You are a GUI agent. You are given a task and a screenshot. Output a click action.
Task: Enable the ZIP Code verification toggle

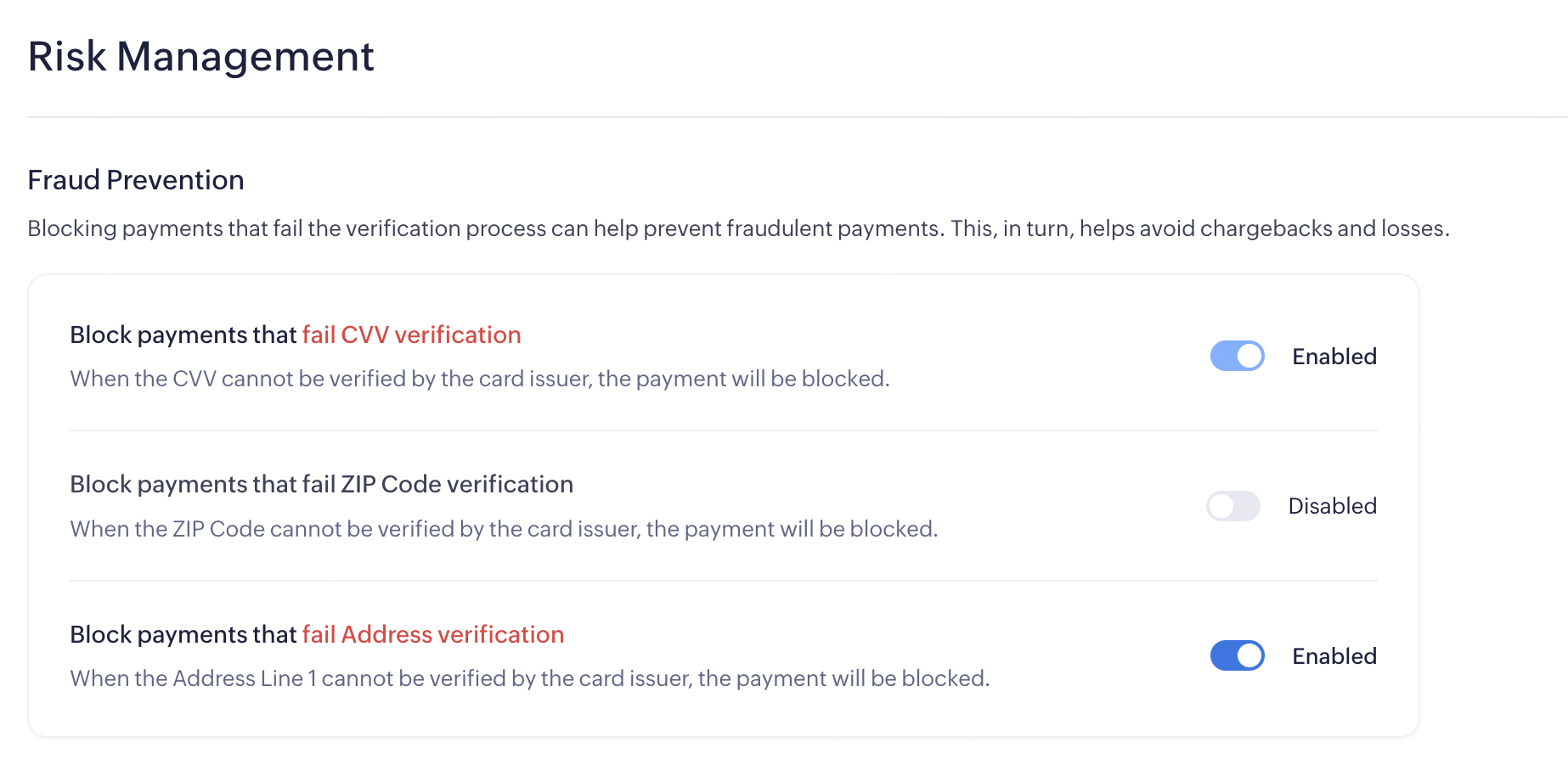tap(1233, 506)
